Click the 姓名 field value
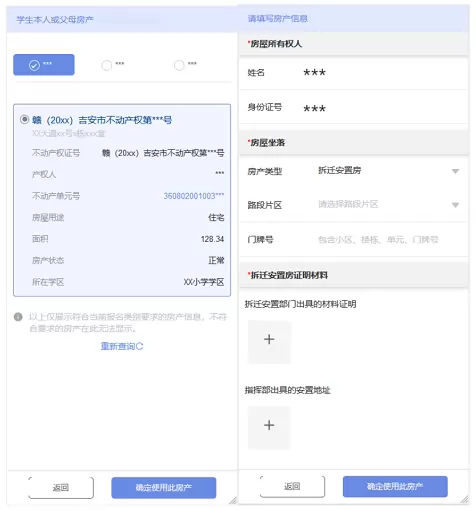The height and width of the screenshot is (511, 476). [x=314, y=72]
